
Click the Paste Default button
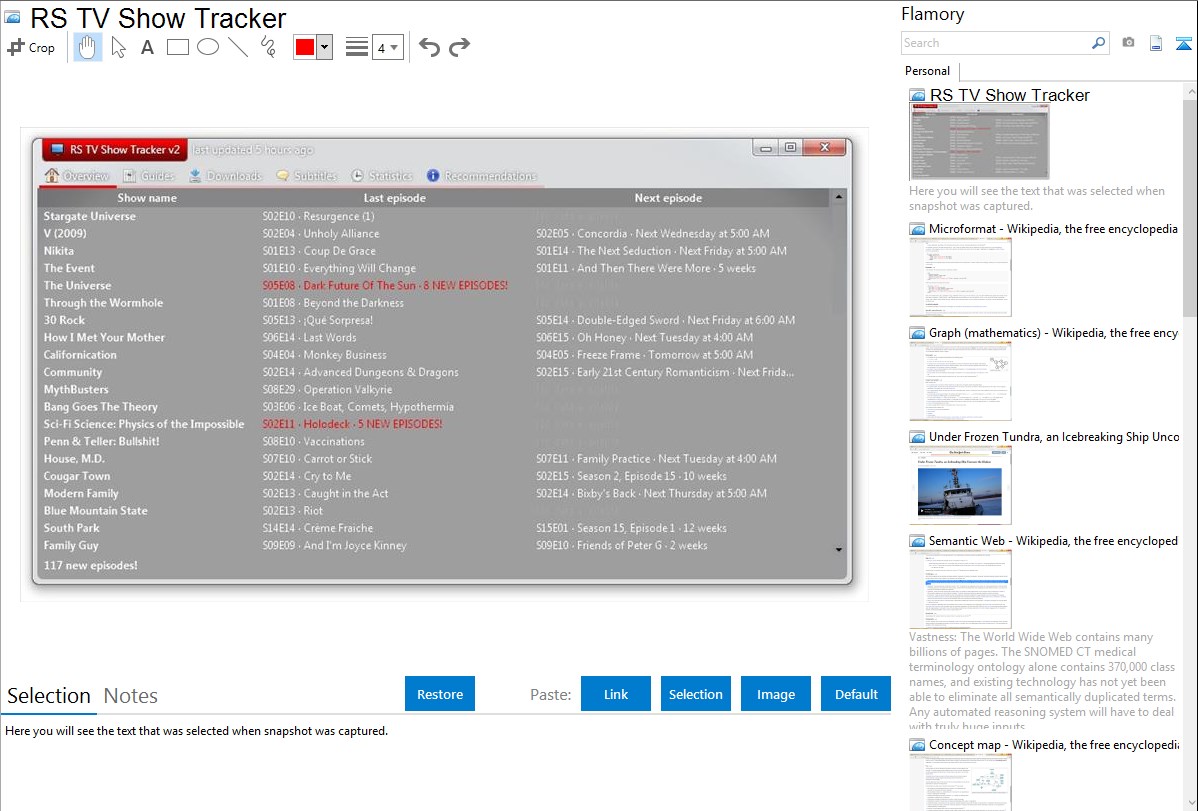(x=856, y=694)
